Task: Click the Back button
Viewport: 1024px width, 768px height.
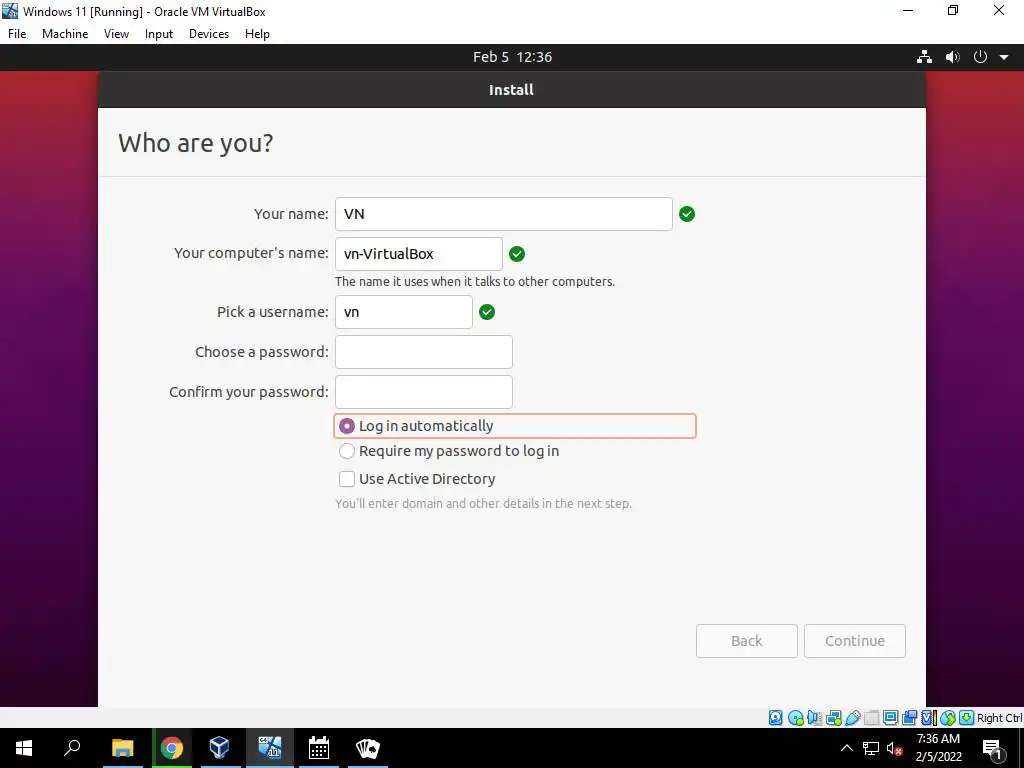Action: (x=746, y=641)
